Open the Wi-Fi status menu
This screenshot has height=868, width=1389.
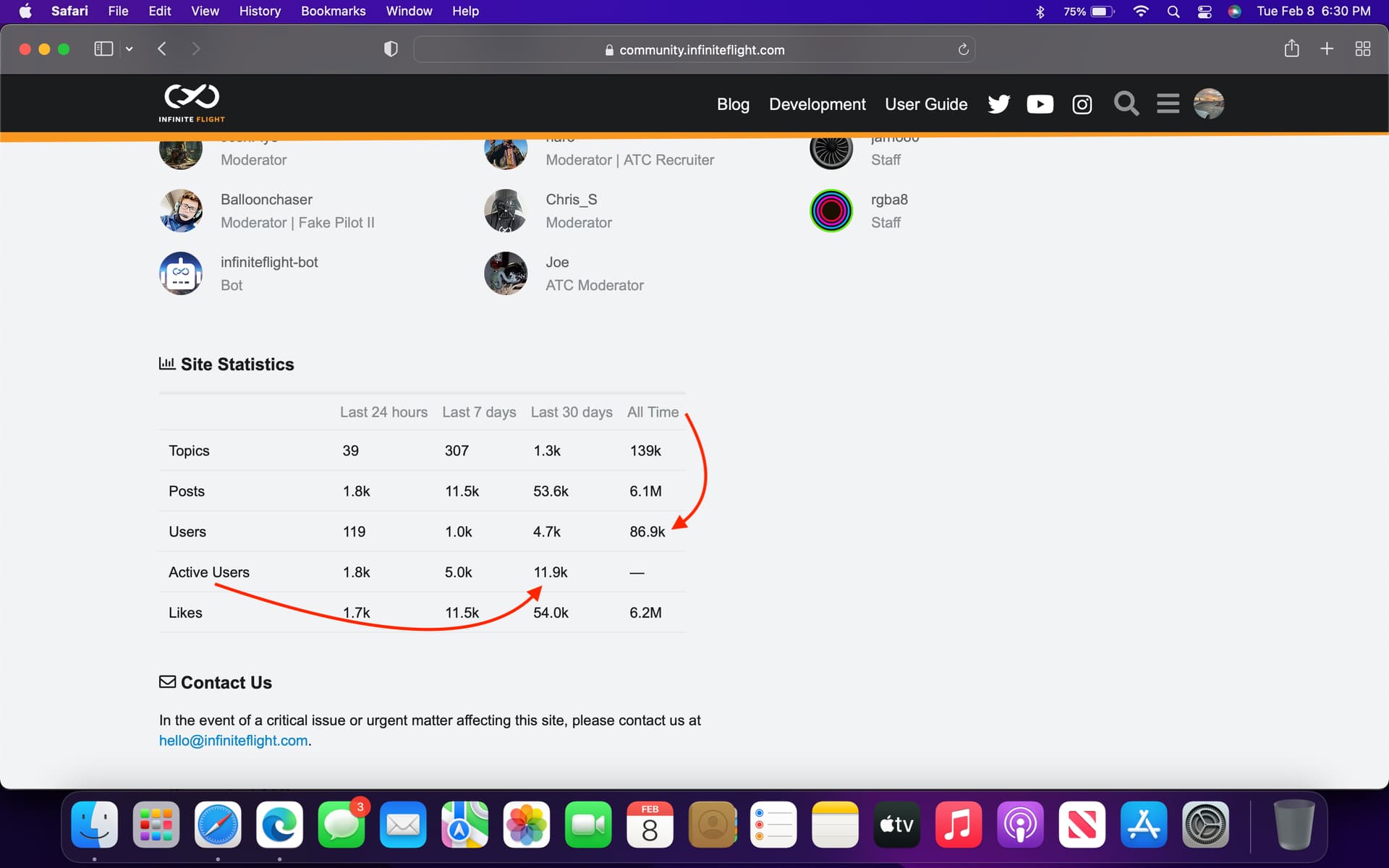1141,12
